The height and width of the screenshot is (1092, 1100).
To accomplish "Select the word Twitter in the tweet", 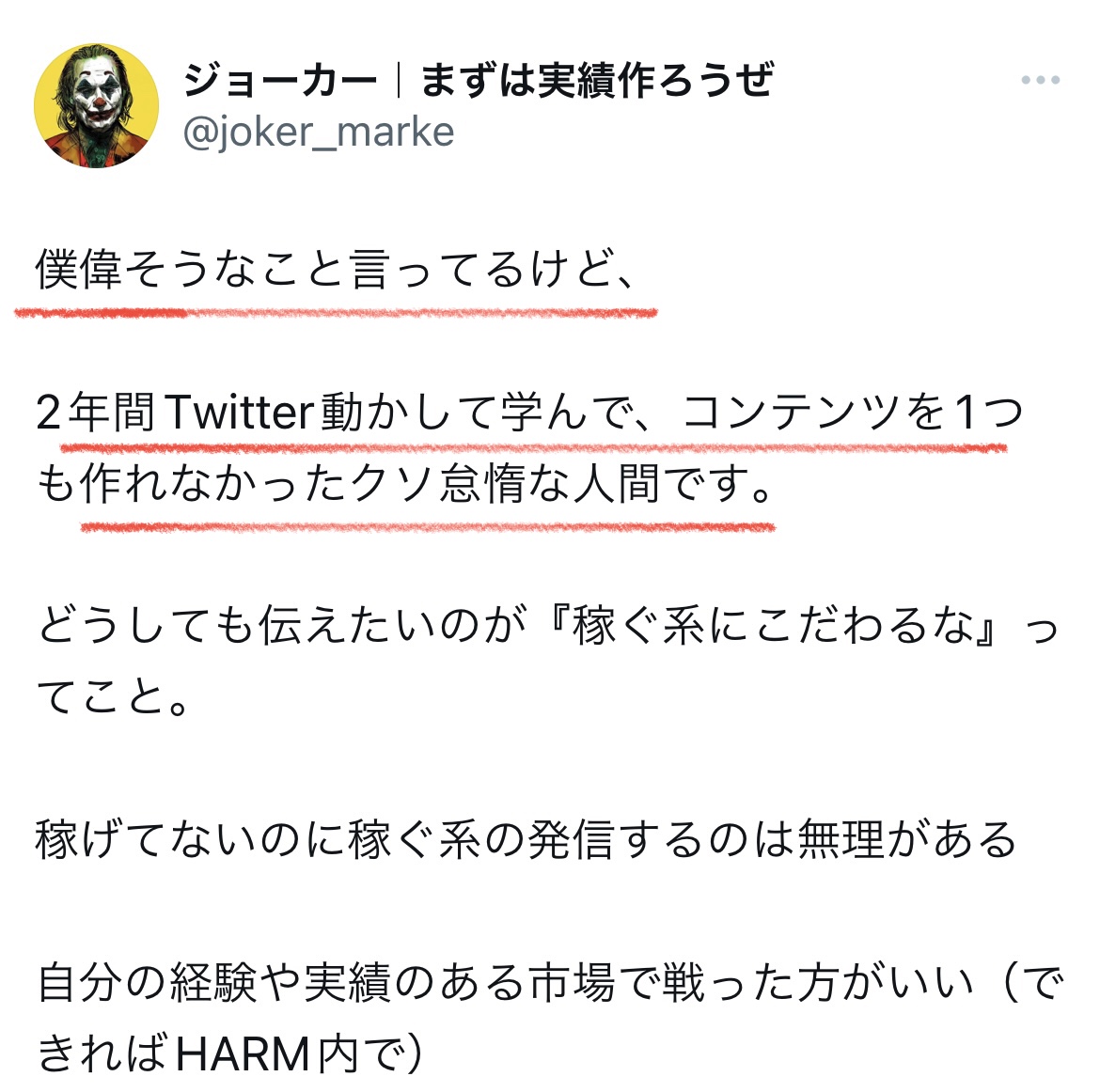I will pyautogui.click(x=240, y=413).
